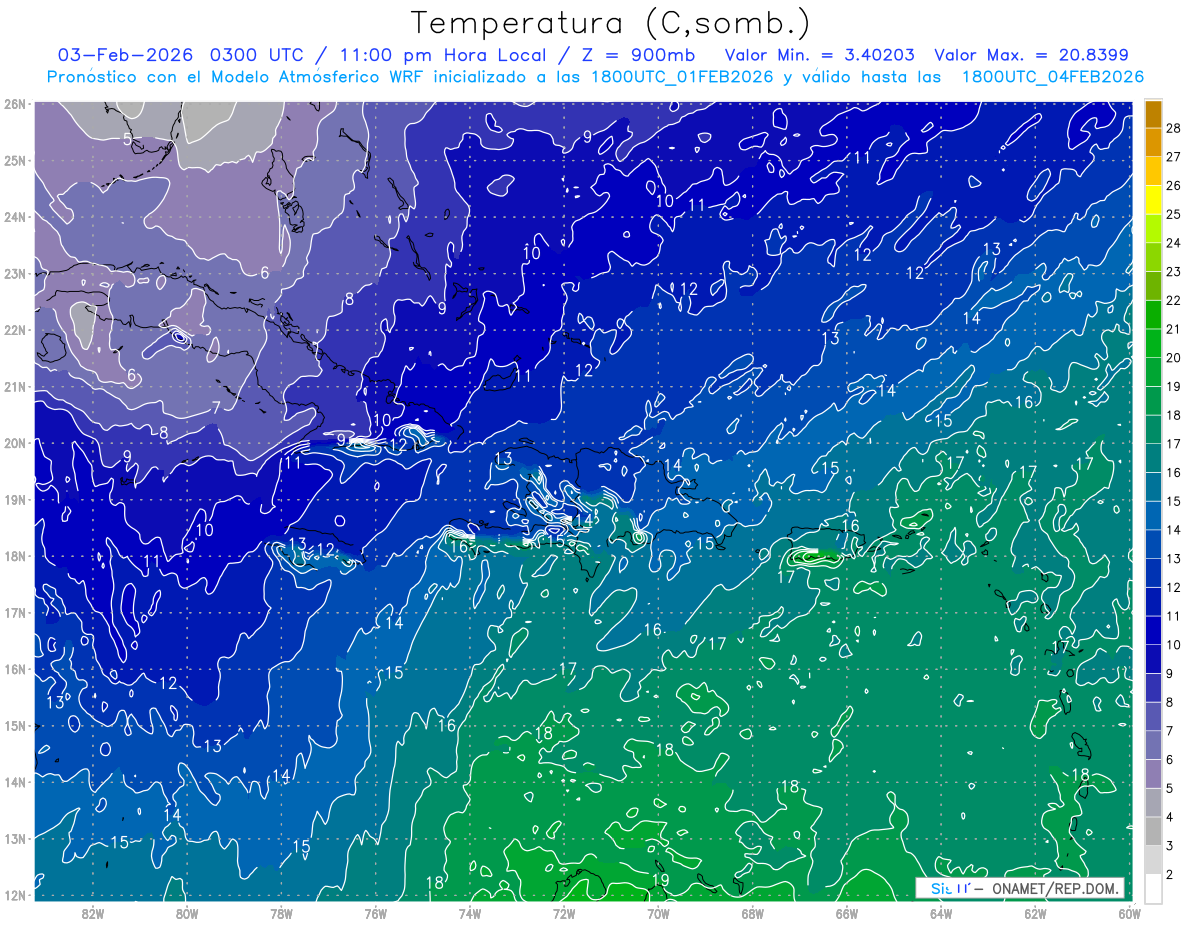The height and width of the screenshot is (927, 1200).
Task: Click the latitude axis label '20N'
Action: pos(14,442)
